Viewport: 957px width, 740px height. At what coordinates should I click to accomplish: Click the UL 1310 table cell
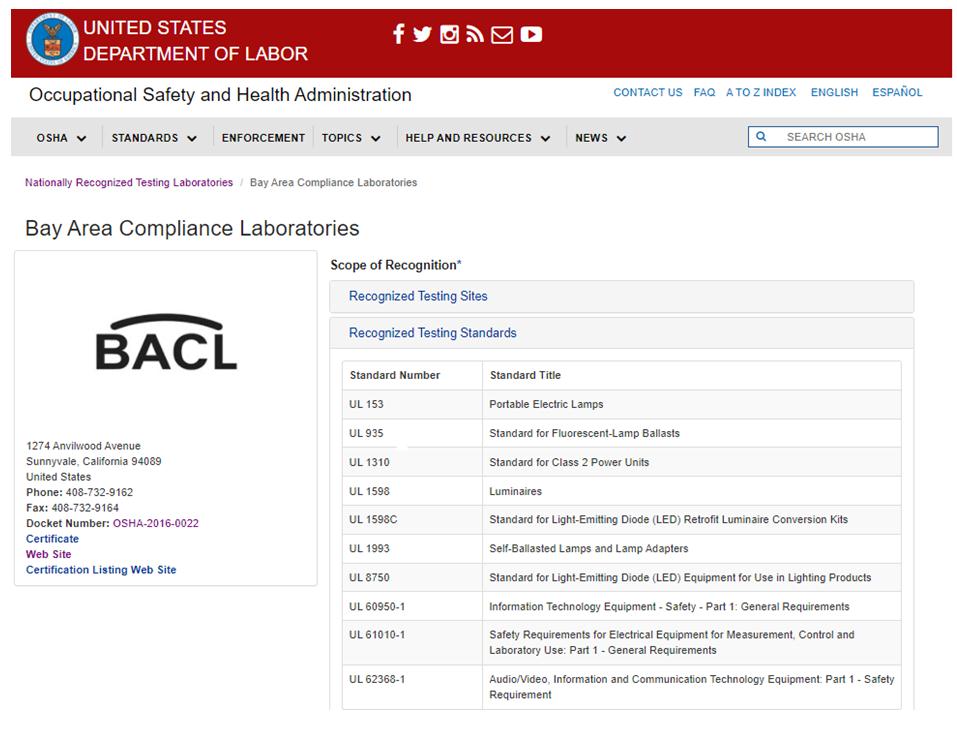pyautogui.click(x=412, y=462)
